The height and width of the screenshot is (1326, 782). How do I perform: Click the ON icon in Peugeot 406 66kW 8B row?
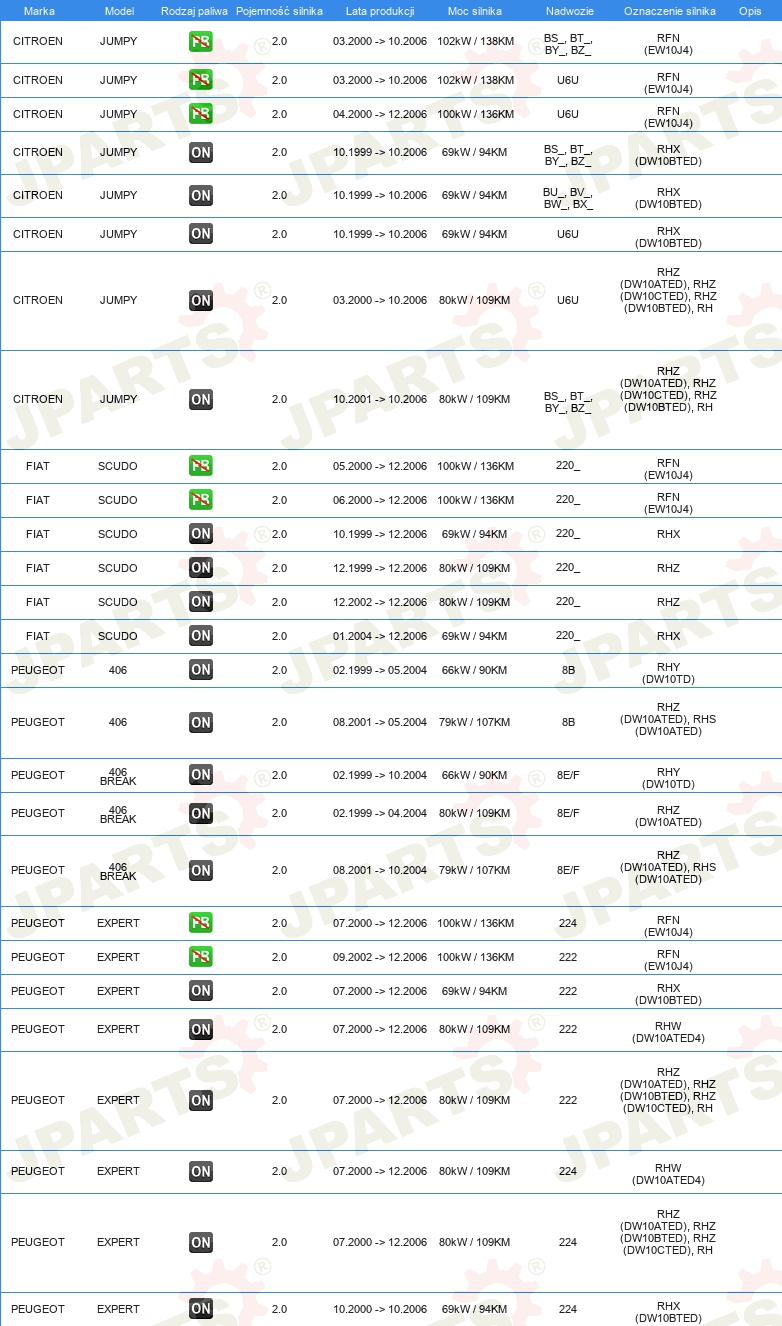(201, 670)
